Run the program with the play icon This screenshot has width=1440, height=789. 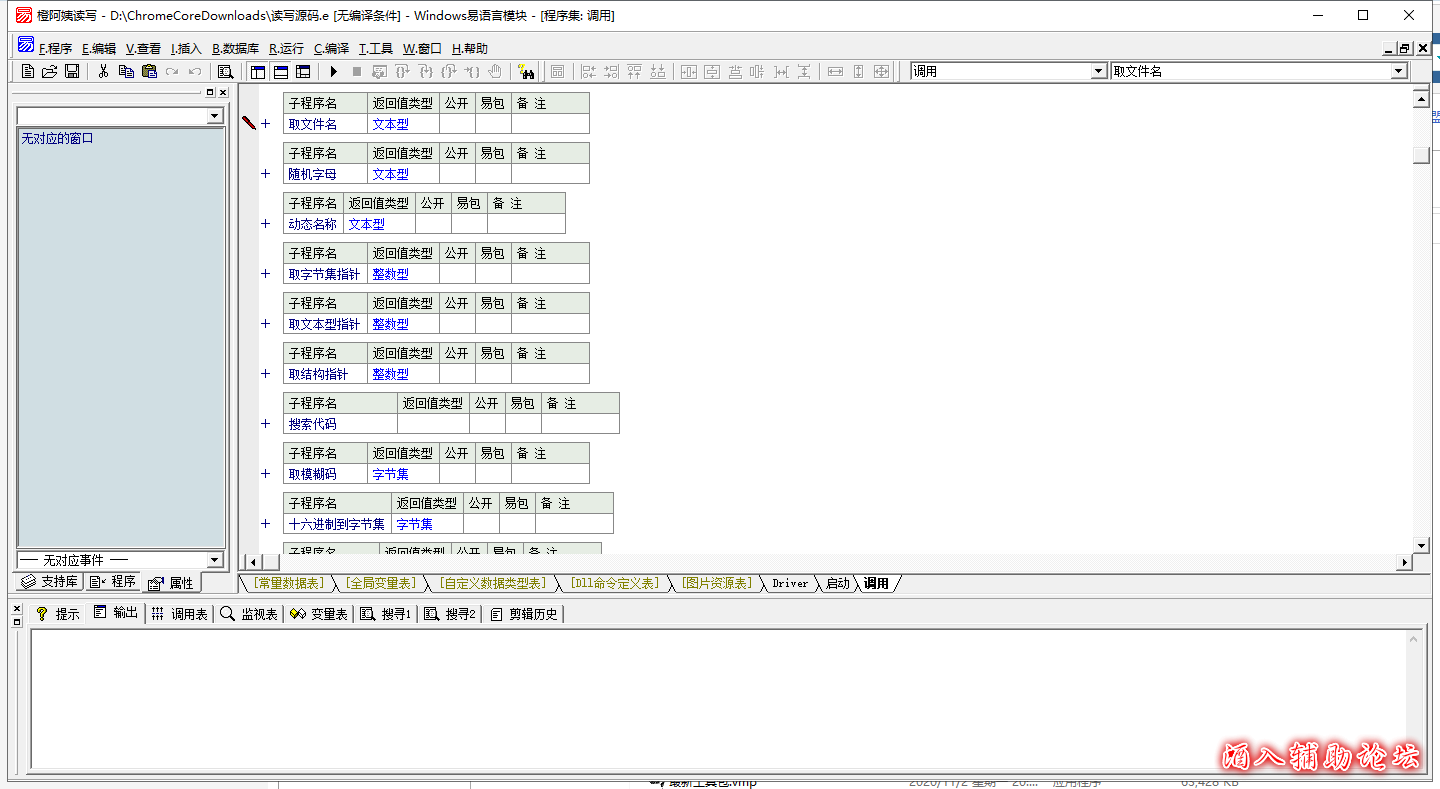coord(333,71)
